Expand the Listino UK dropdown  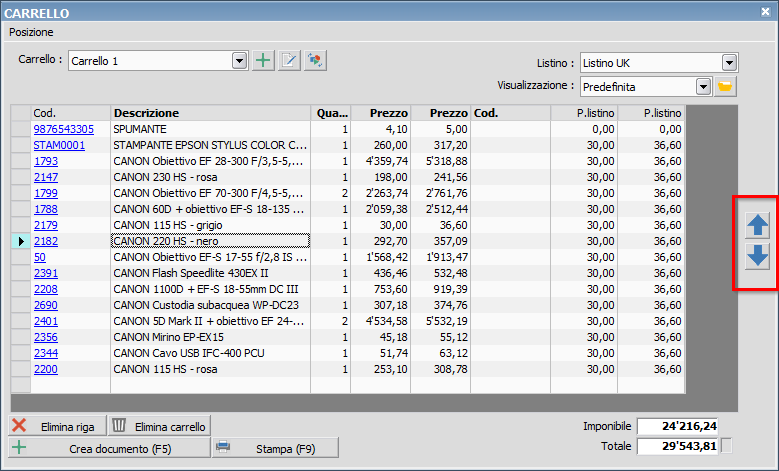coord(729,63)
